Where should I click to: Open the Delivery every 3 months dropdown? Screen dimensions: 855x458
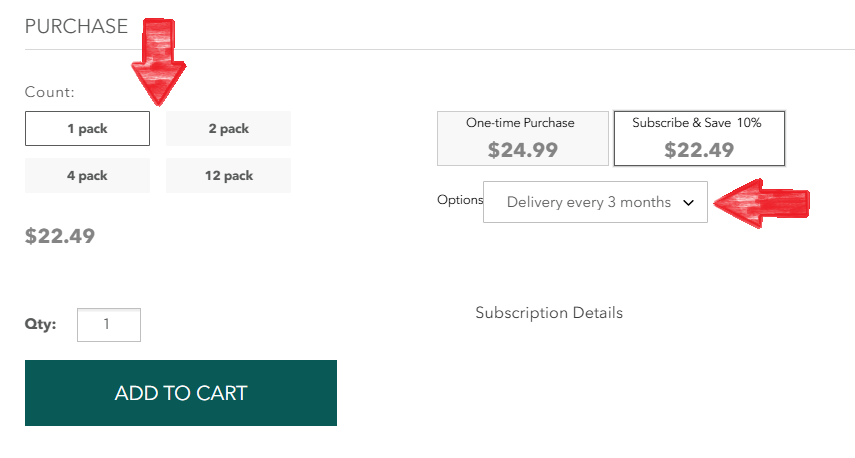click(589, 202)
